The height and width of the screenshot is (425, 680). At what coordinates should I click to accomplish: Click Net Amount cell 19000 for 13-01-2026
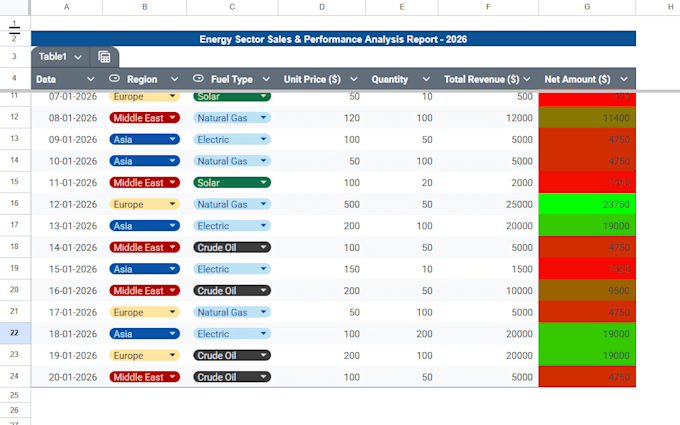(x=587, y=226)
